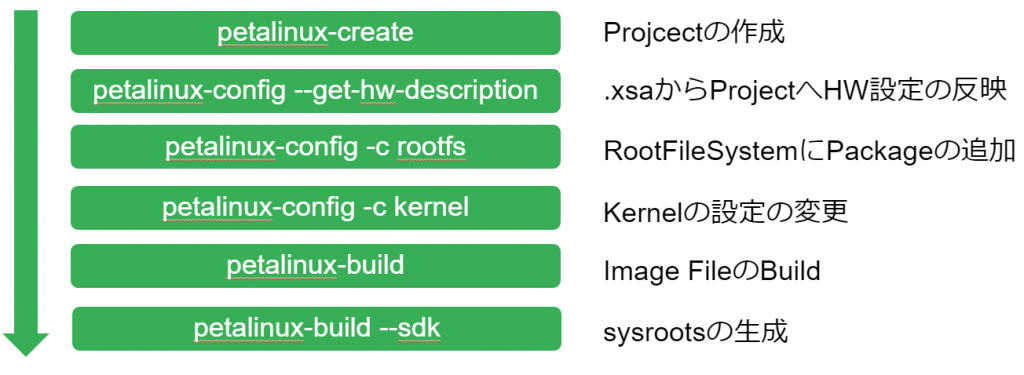Click the Image FileのBuild description
Screen dimensions: 1024x375
[711, 270]
